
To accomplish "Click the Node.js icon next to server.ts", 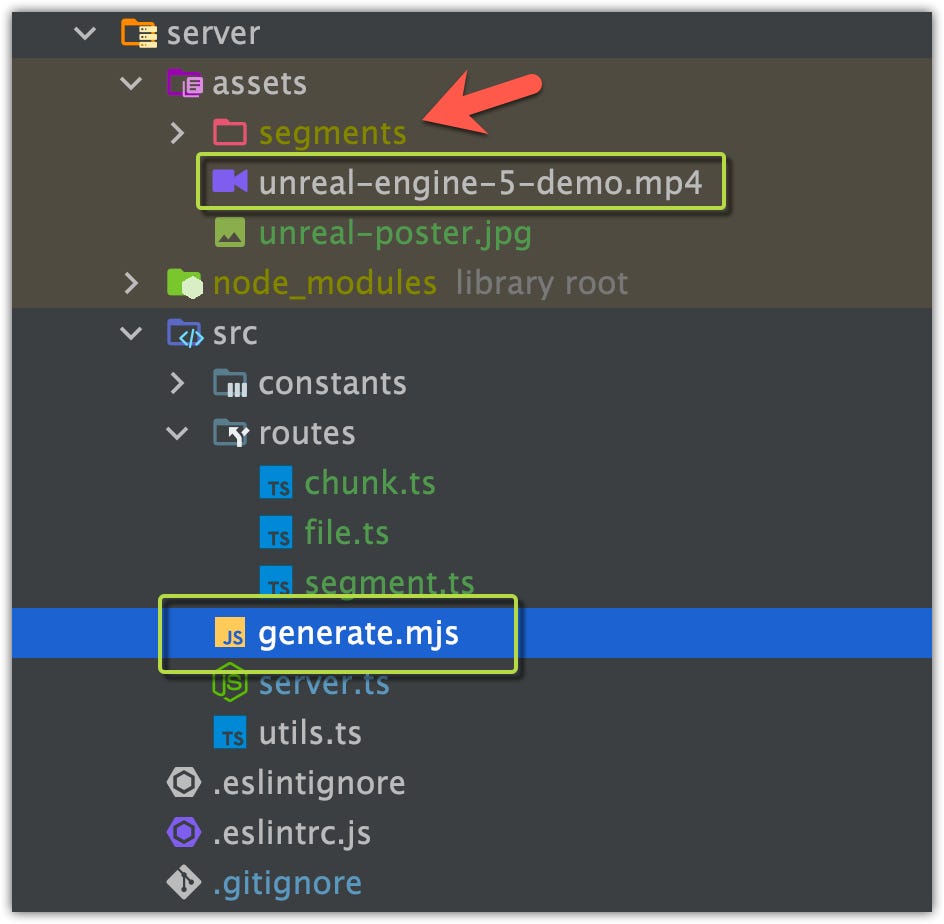I will [232, 683].
